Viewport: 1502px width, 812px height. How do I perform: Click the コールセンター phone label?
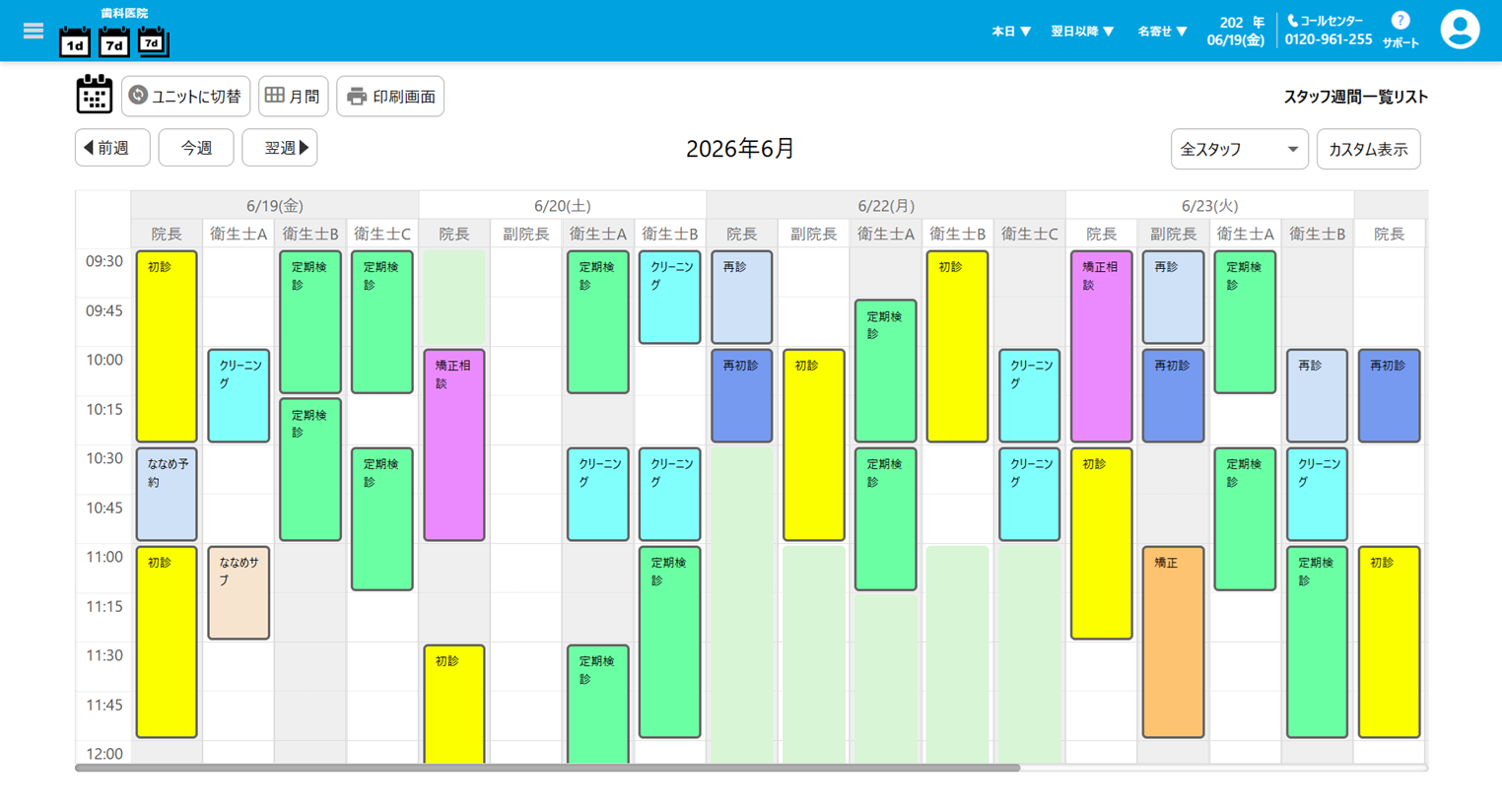coord(1327,21)
